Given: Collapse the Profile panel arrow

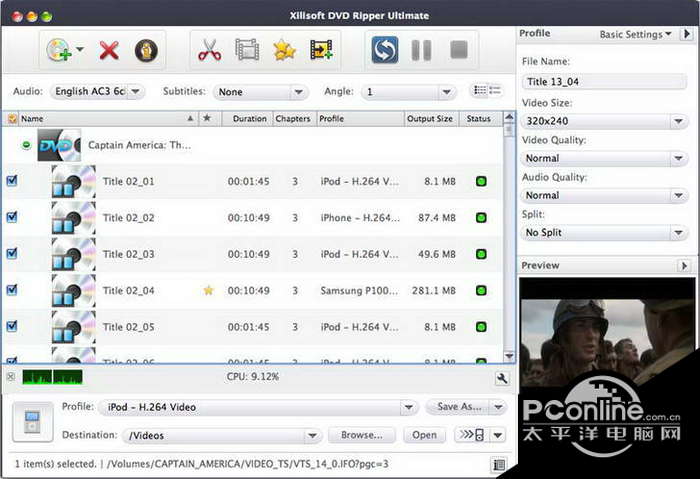Looking at the screenshot, I should tap(687, 34).
